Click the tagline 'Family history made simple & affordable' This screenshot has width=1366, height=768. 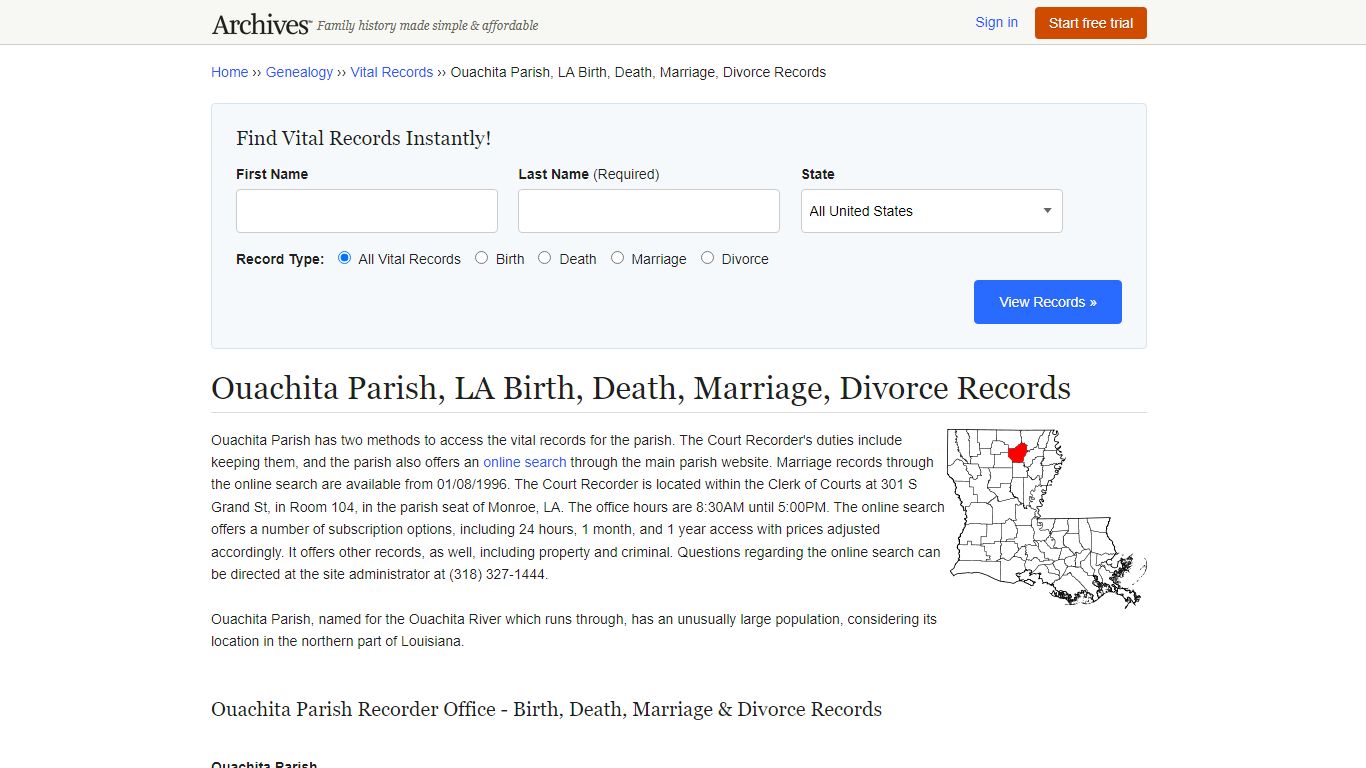(427, 26)
